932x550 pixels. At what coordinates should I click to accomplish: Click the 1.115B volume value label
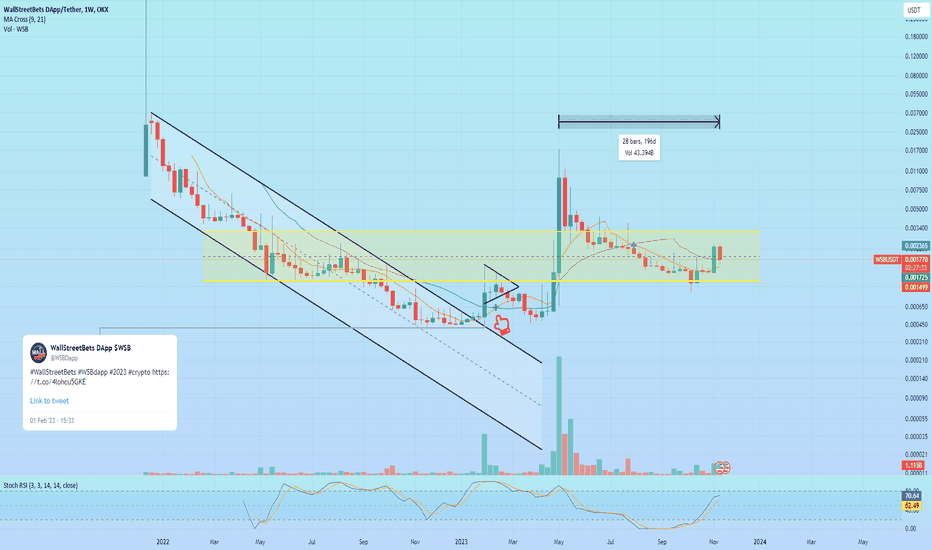tap(912, 465)
